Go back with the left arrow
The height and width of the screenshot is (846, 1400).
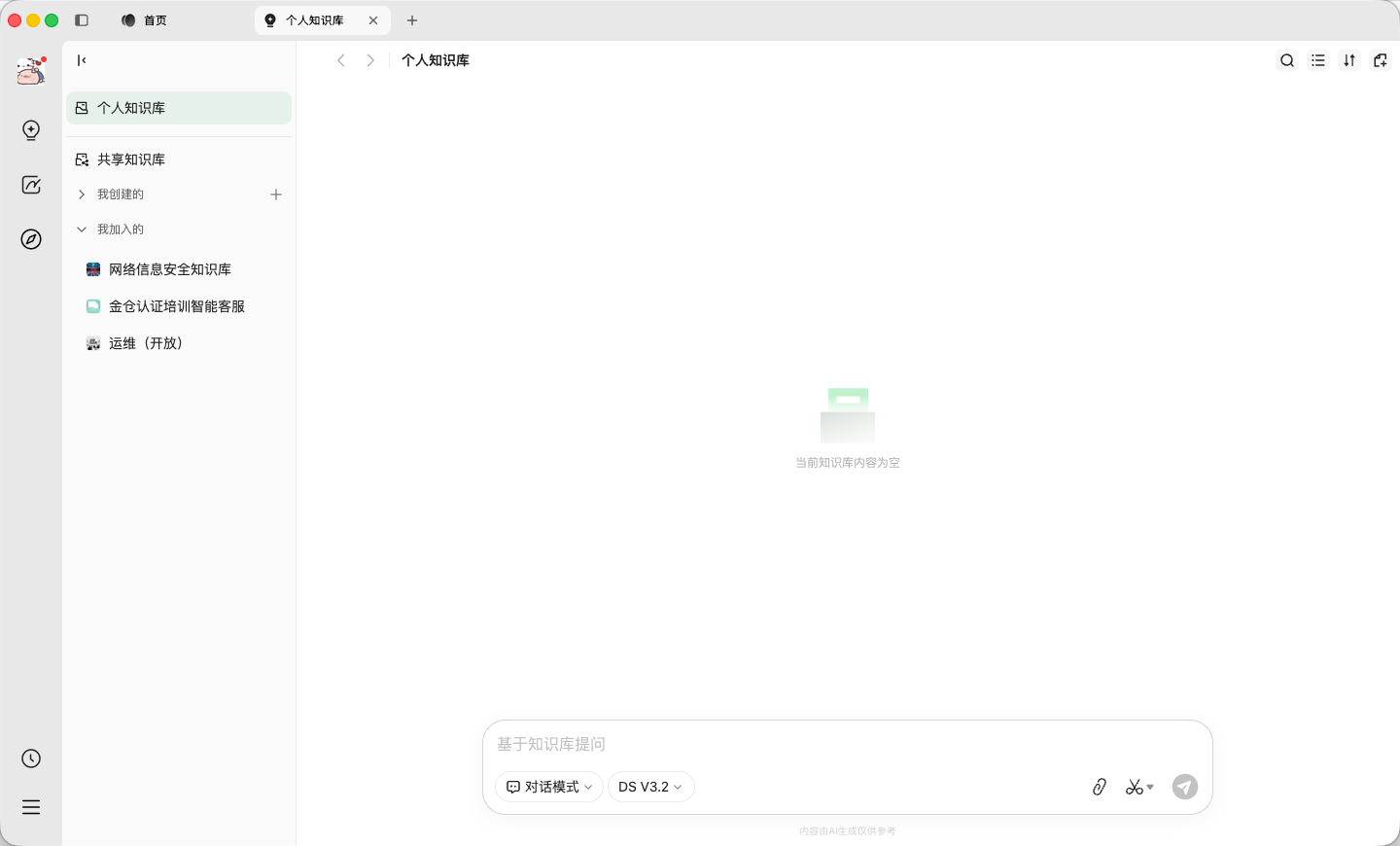point(341,60)
